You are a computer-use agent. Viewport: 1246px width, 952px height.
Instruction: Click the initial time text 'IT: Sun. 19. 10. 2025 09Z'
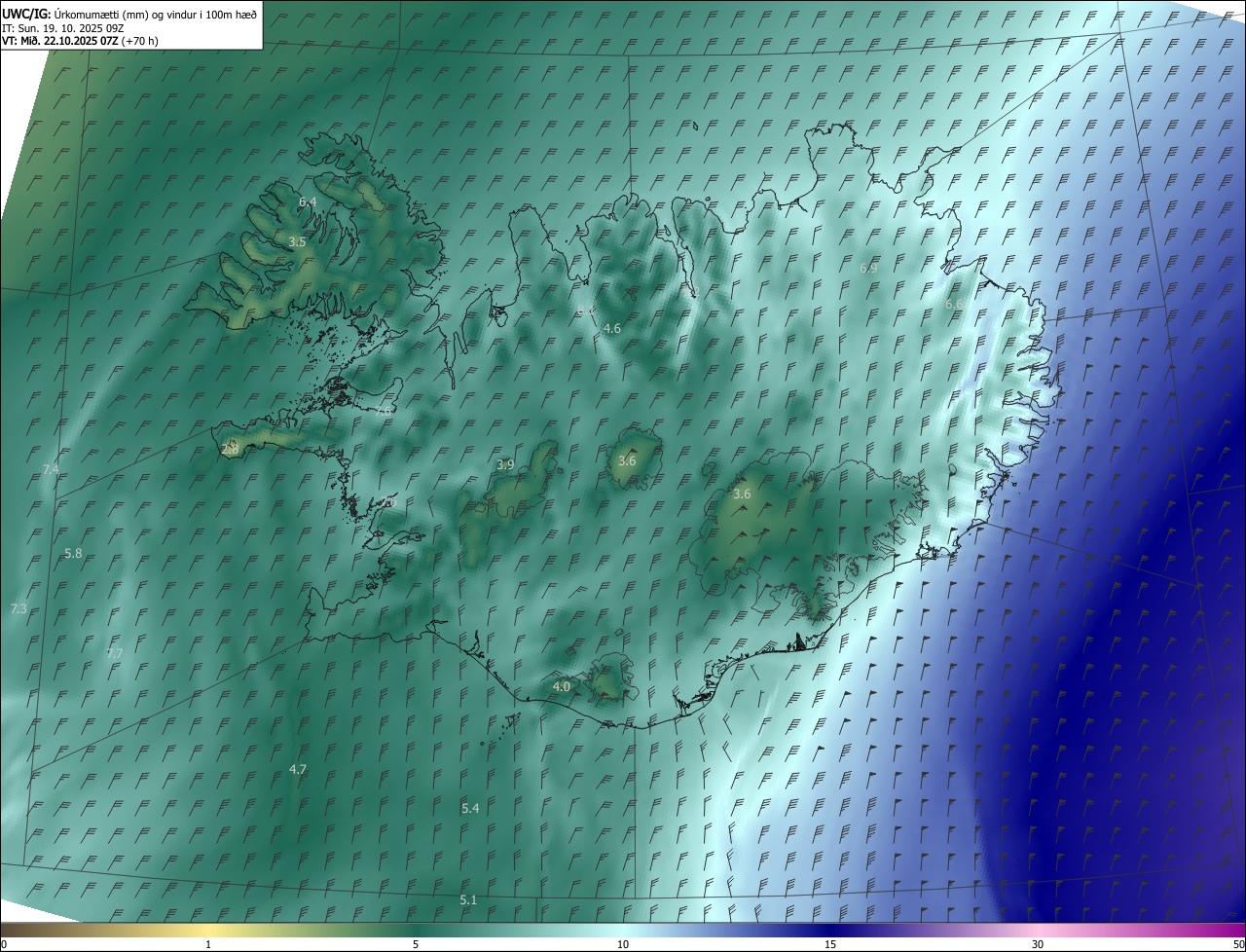tap(62, 28)
